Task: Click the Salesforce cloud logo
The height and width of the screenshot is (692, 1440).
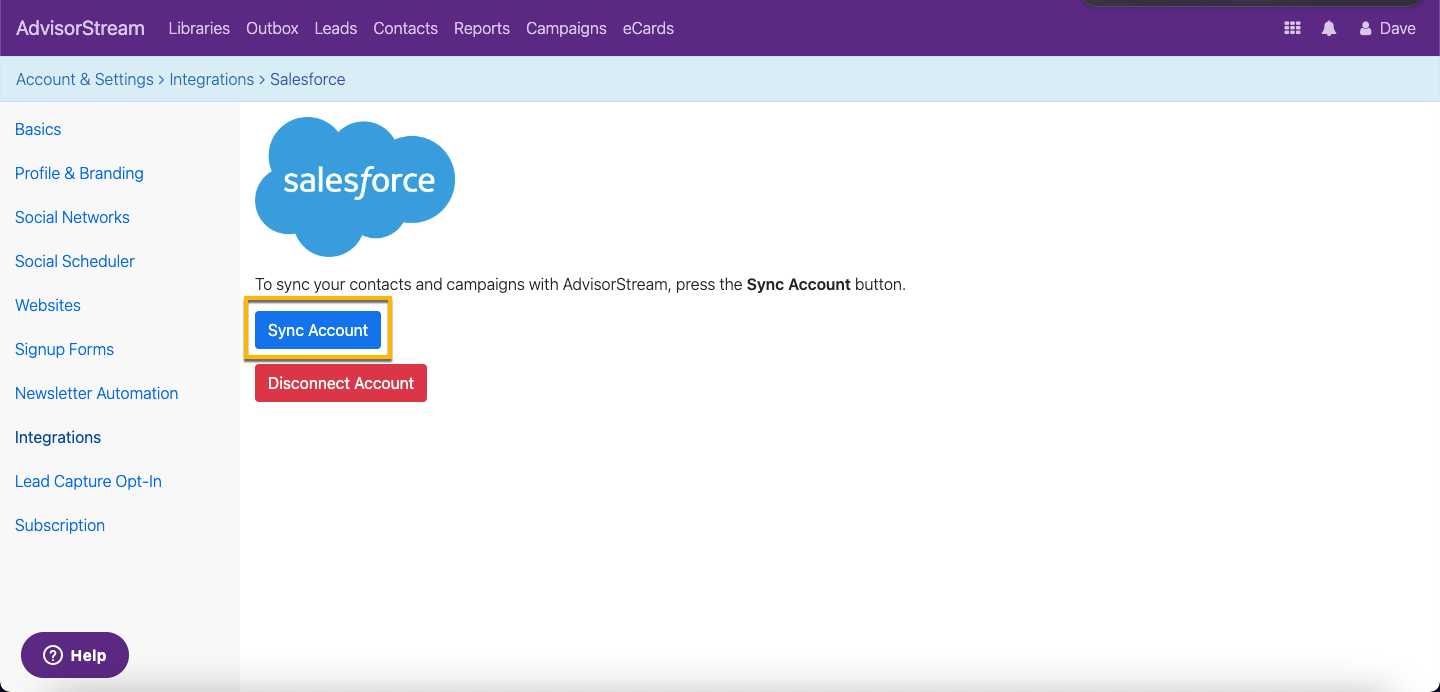Action: (355, 186)
